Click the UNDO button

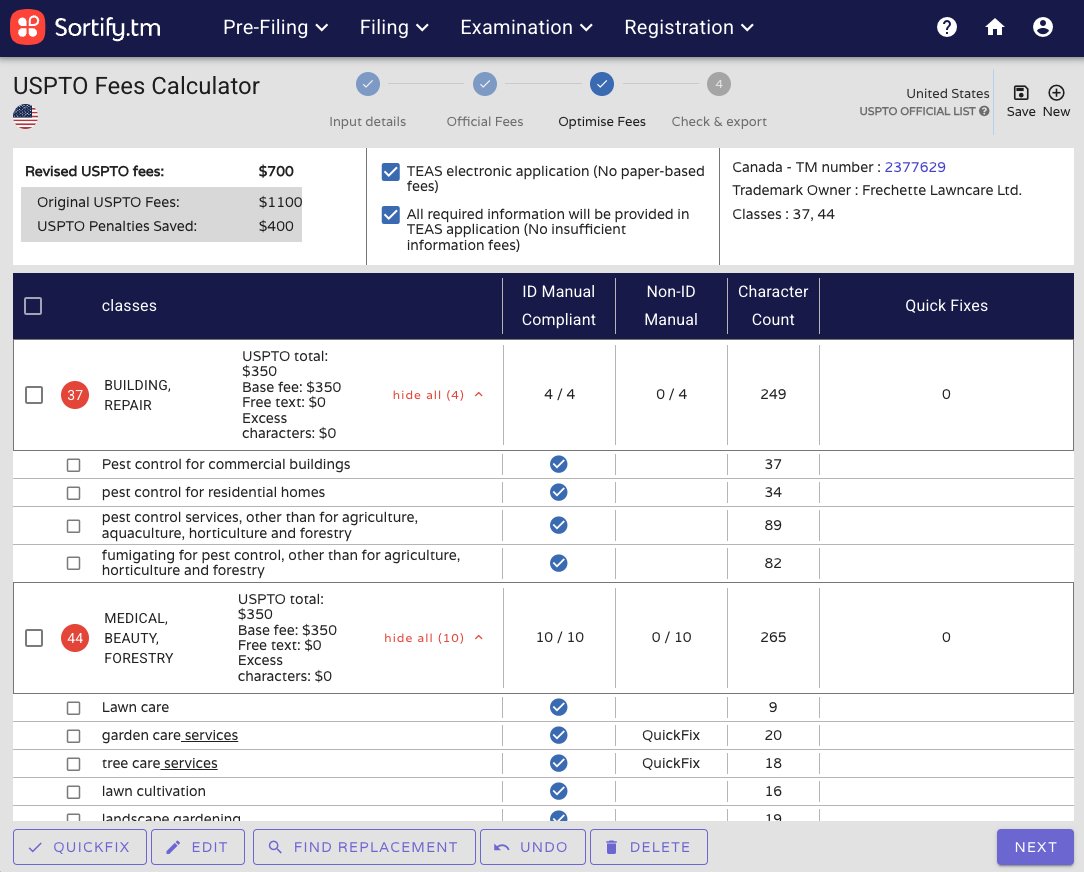pos(533,847)
